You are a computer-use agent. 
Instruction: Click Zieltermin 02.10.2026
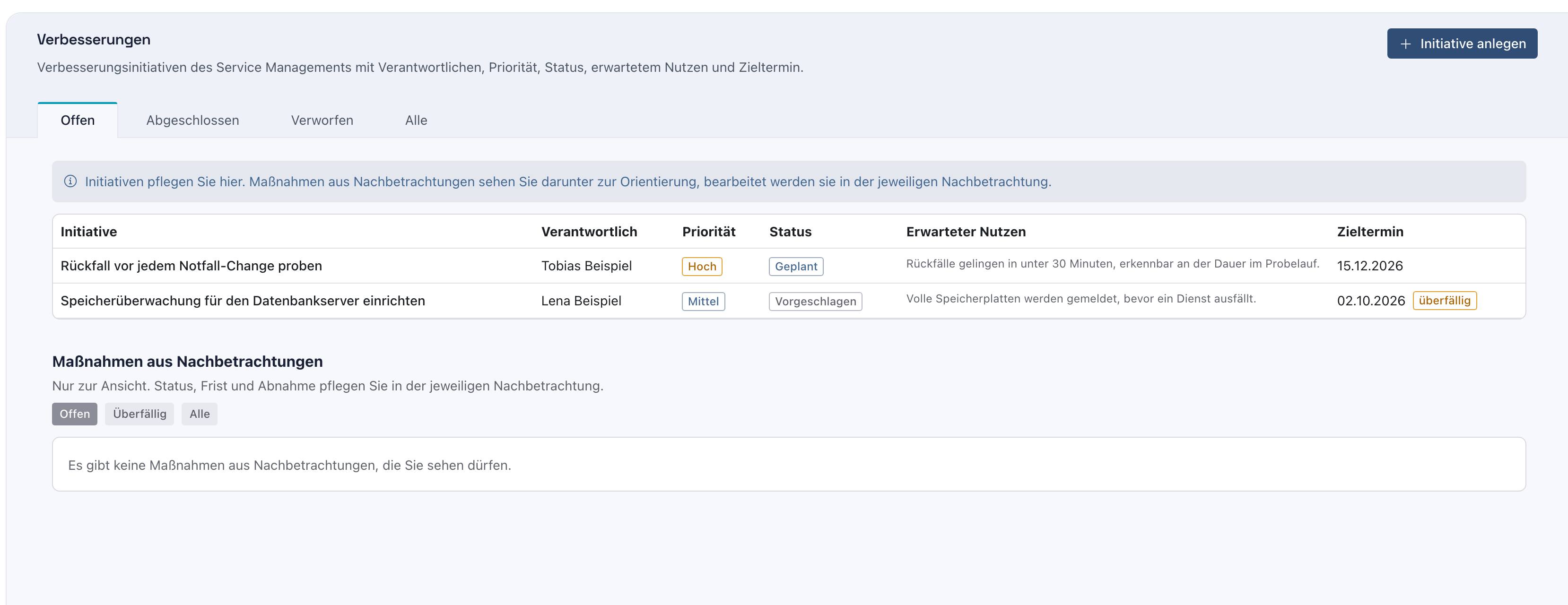tap(1371, 301)
